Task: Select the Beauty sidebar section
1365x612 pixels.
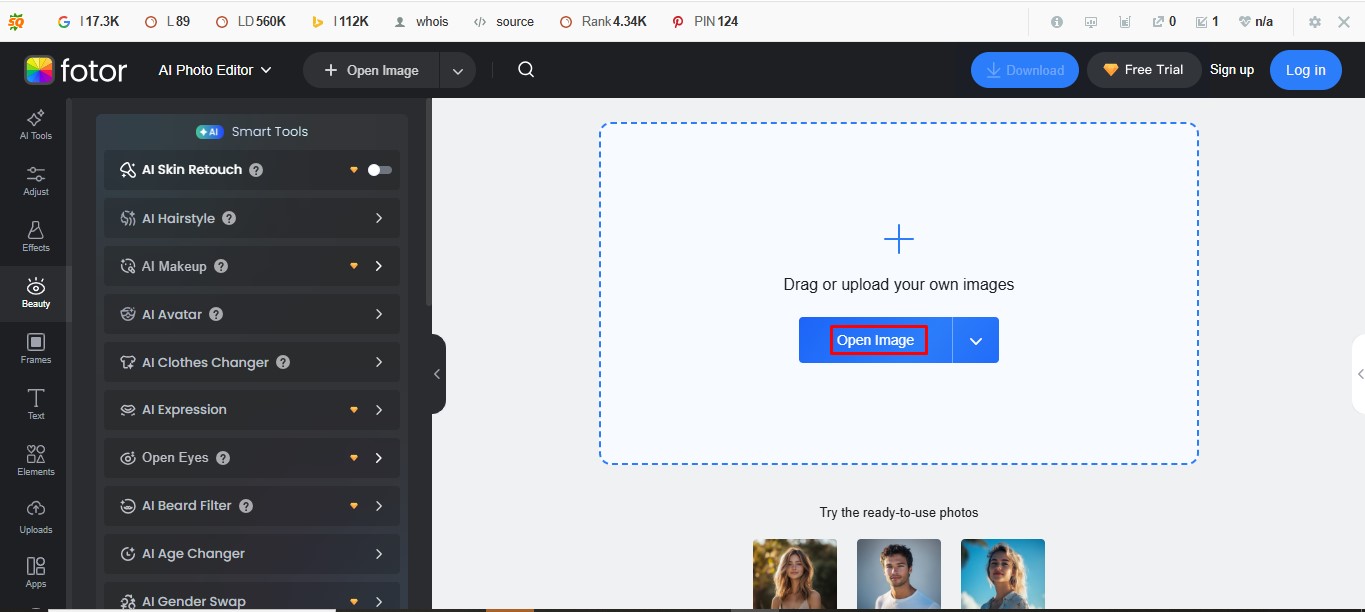Action: point(35,293)
